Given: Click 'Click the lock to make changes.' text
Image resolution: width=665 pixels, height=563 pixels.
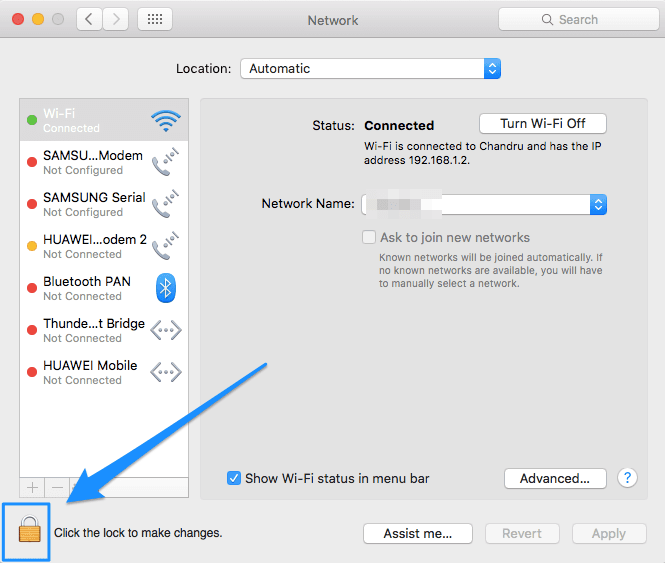Looking at the screenshot, I should 138,532.
